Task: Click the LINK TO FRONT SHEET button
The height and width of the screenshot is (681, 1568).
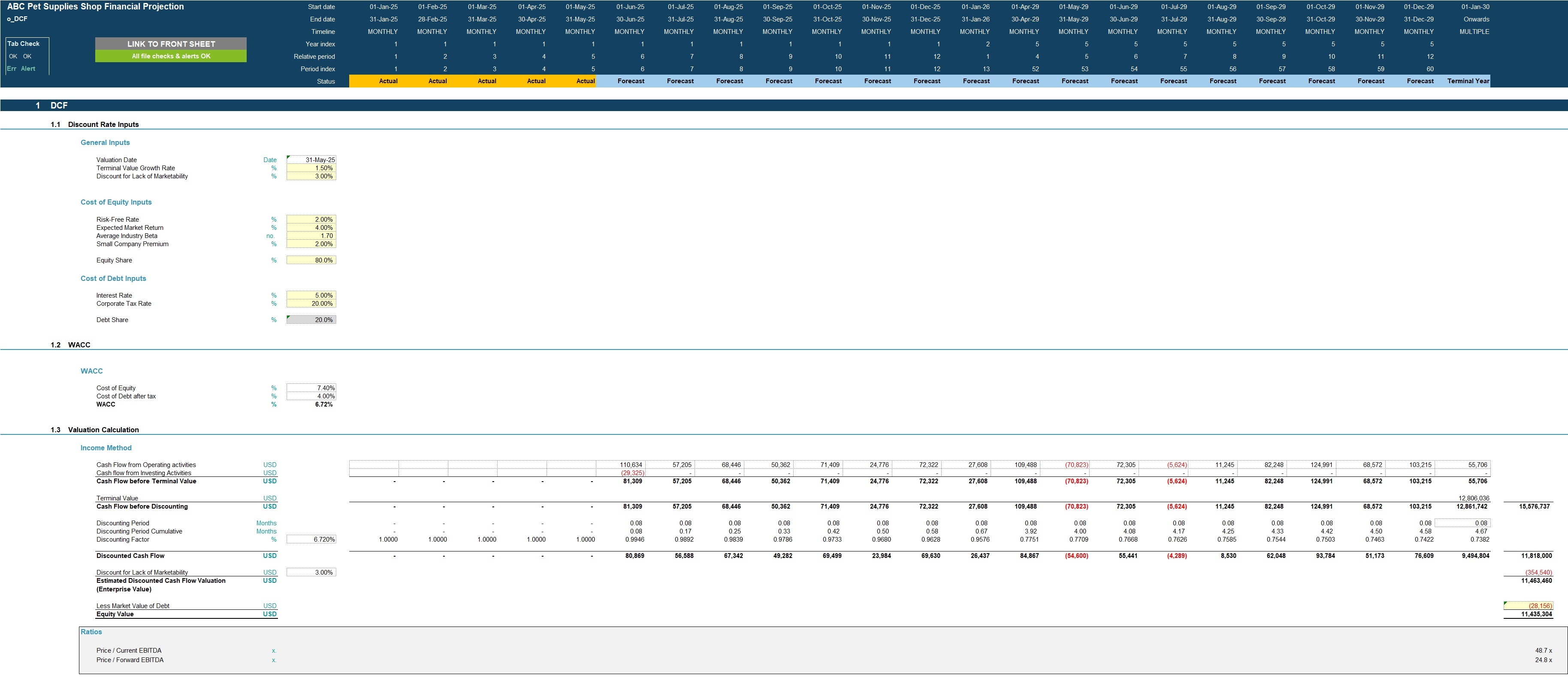Action: [171, 44]
